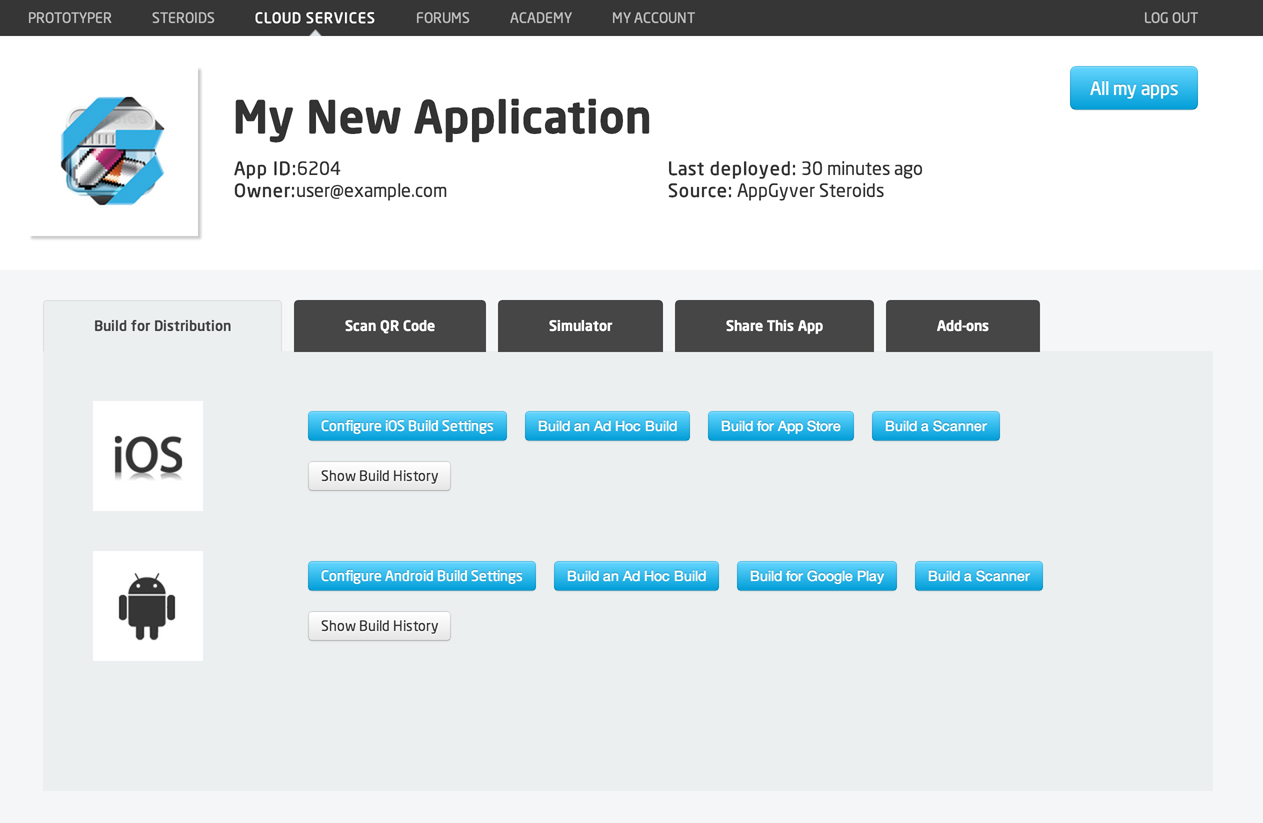Show Build History for iOS
The height and width of the screenshot is (823, 1263).
[379, 476]
